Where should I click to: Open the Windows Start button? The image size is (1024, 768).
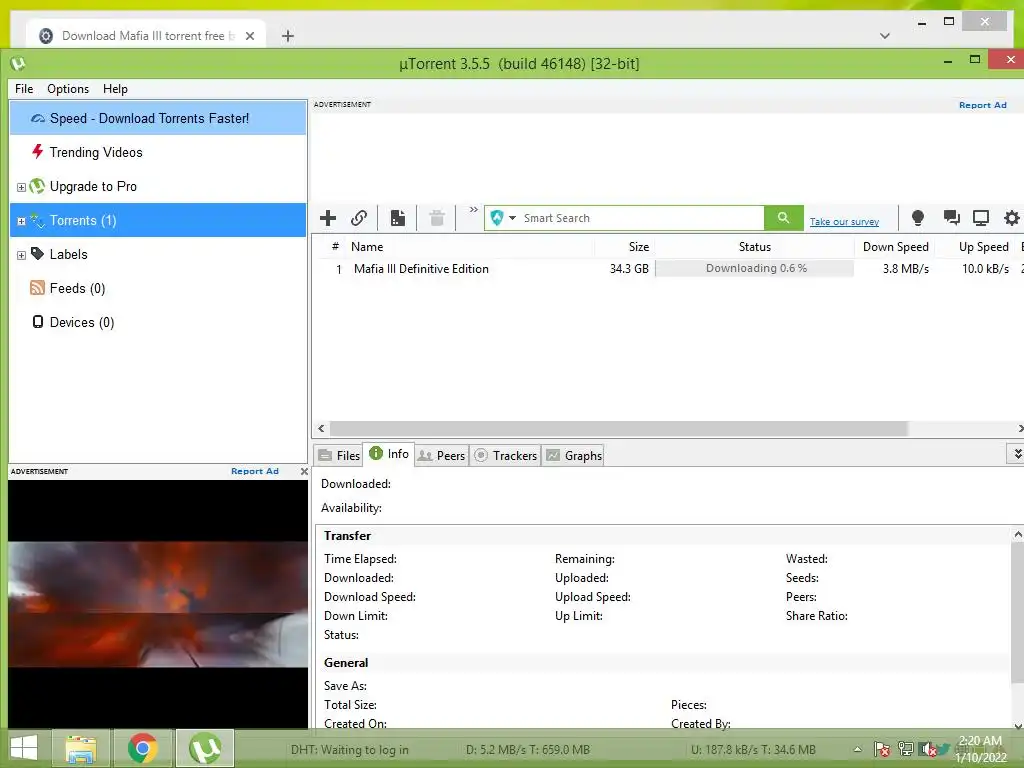pyautogui.click(x=24, y=748)
